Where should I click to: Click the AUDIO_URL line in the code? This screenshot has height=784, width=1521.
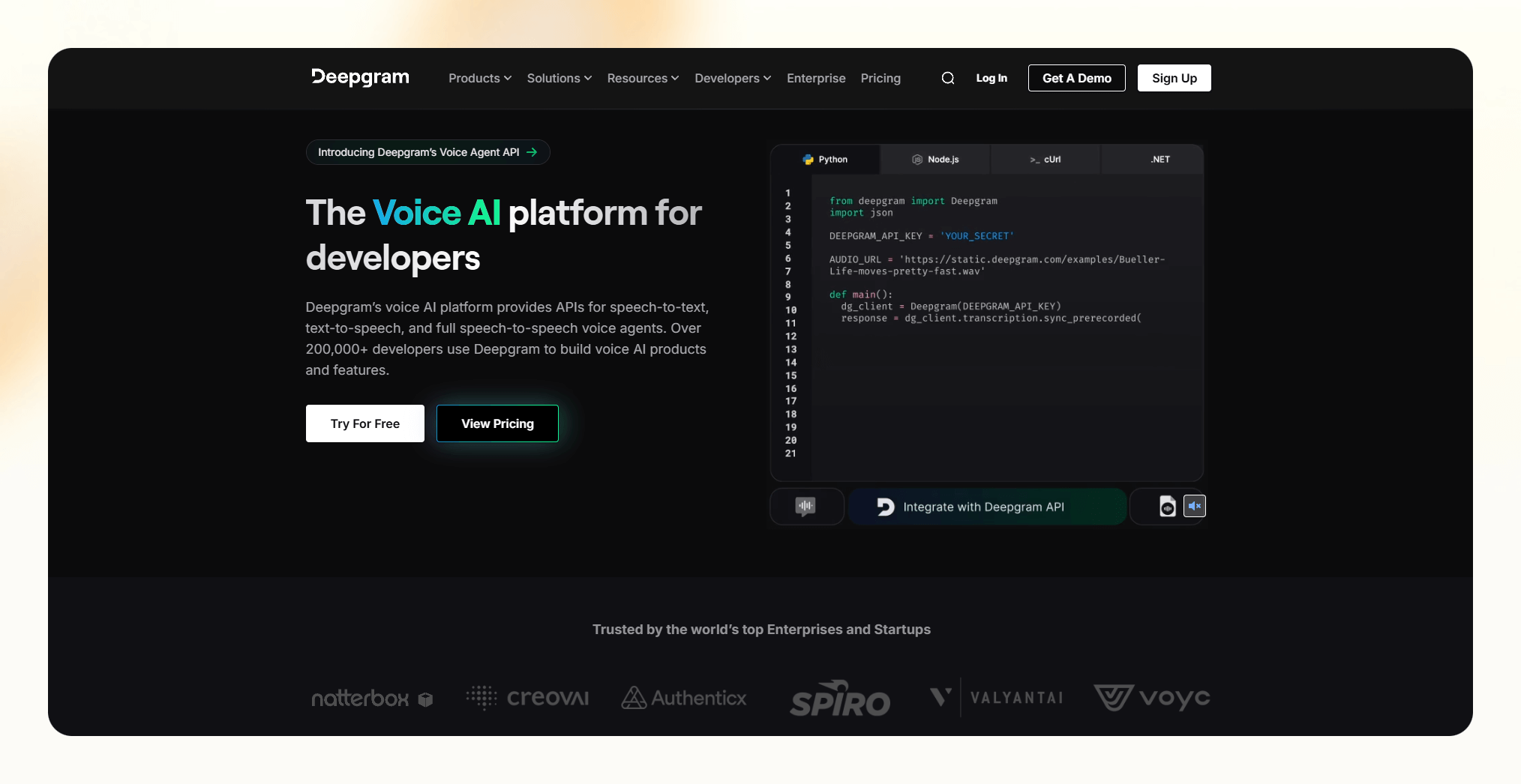(997, 265)
